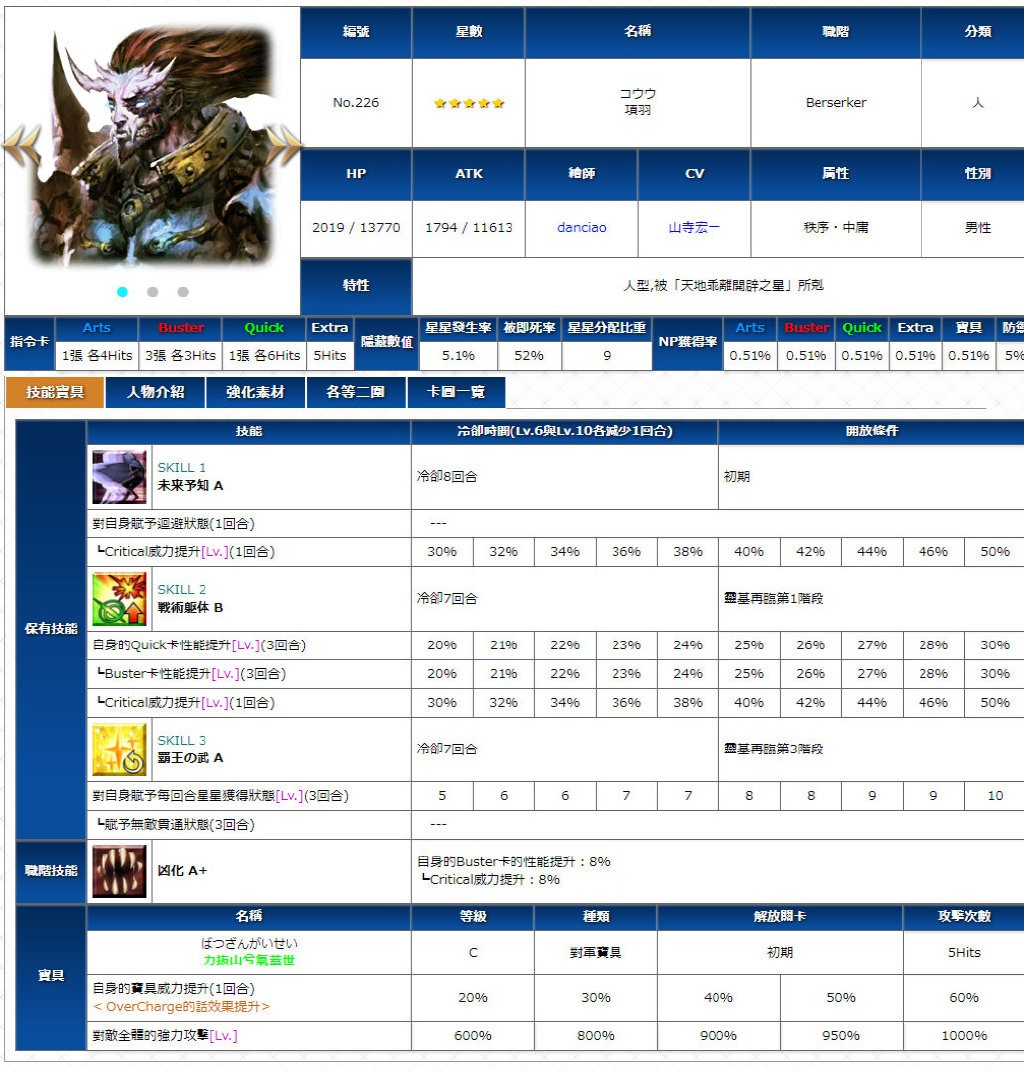Click the 保有技能 section header
This screenshot has width=1024, height=1071.
[51, 629]
